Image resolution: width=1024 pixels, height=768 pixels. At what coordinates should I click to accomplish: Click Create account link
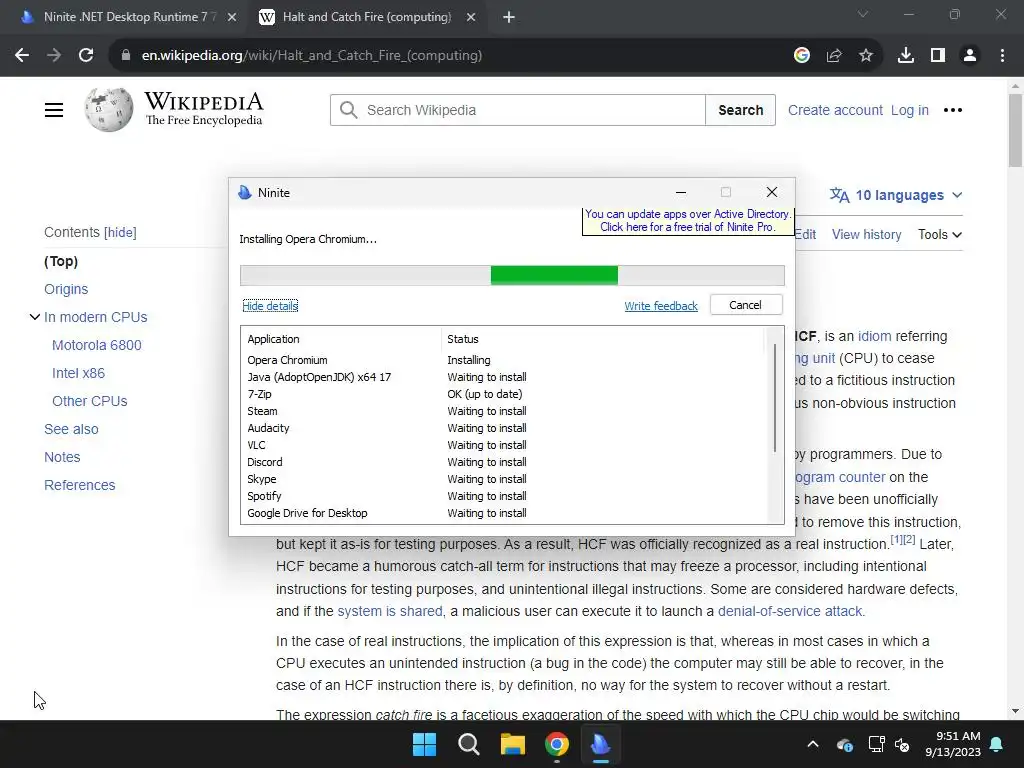[x=835, y=110]
